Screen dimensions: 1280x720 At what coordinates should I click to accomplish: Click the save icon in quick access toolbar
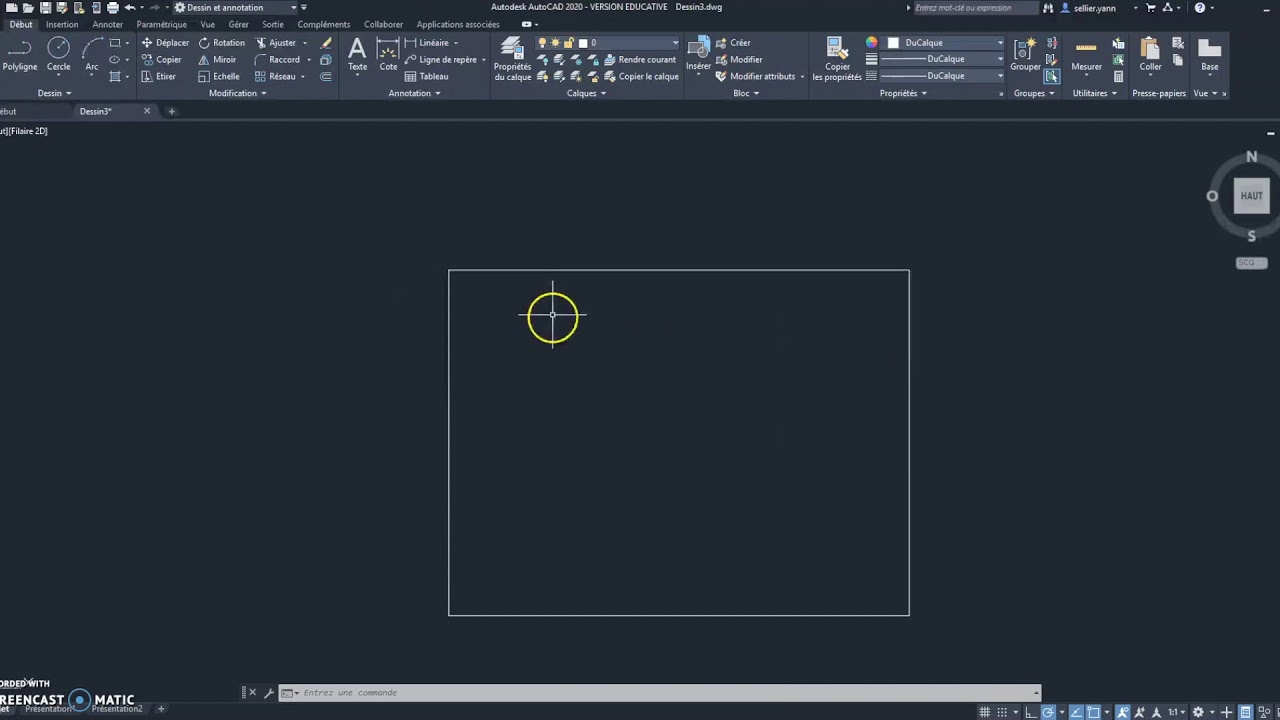point(45,7)
